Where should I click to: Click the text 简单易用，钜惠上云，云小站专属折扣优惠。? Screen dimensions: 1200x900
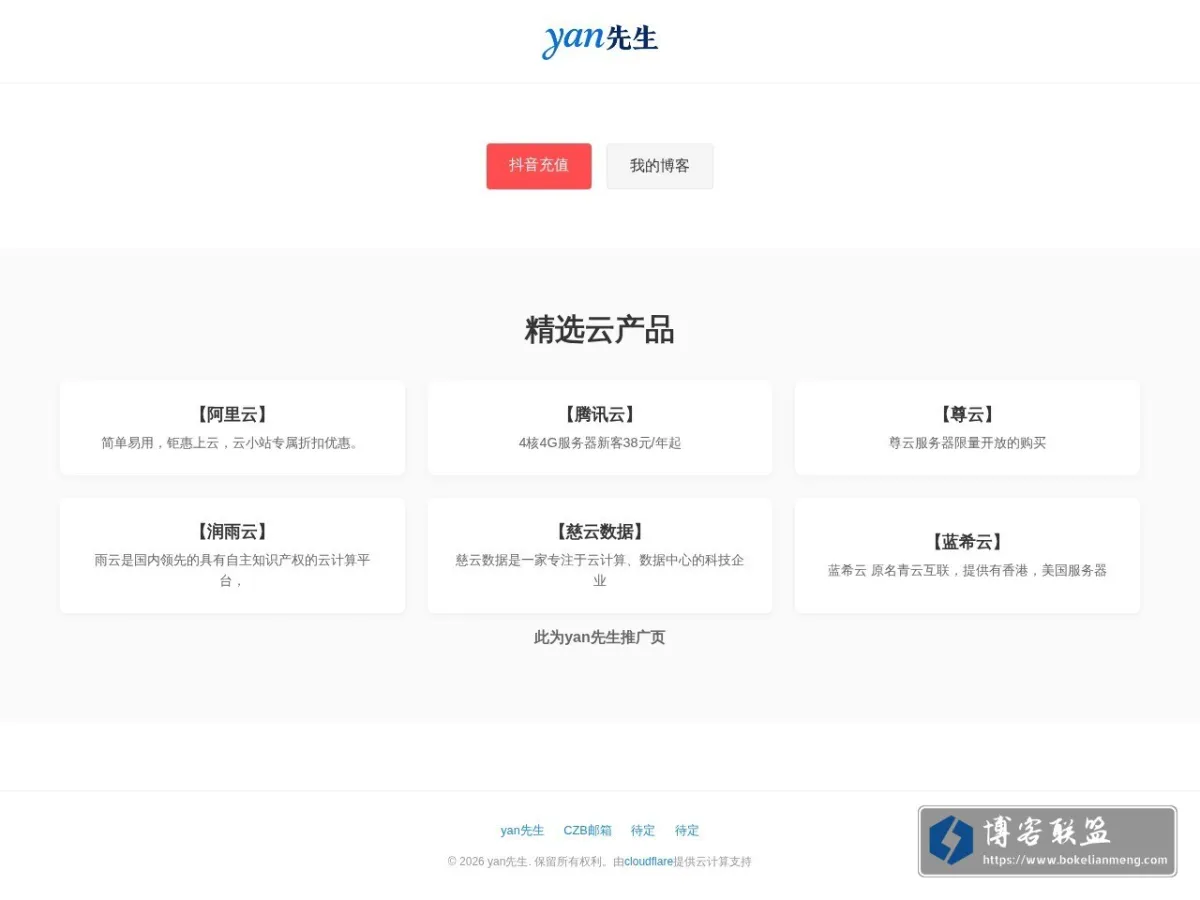point(232,443)
